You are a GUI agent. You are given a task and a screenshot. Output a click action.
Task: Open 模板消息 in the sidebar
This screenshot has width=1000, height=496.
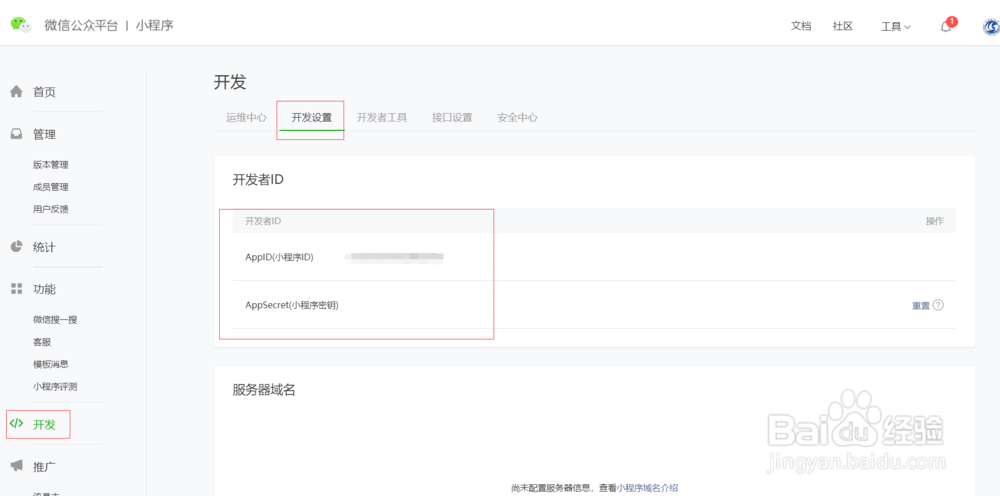coord(50,364)
